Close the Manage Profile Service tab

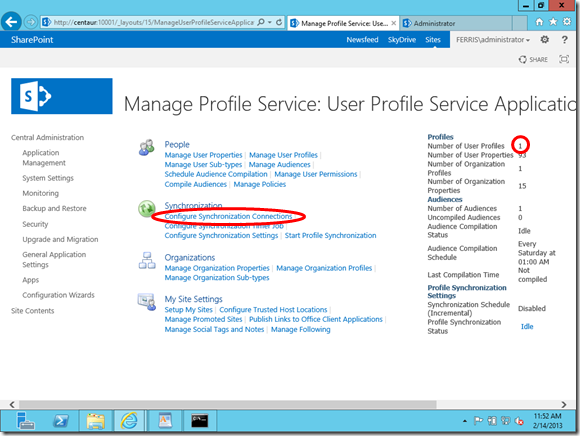[x=394, y=23]
